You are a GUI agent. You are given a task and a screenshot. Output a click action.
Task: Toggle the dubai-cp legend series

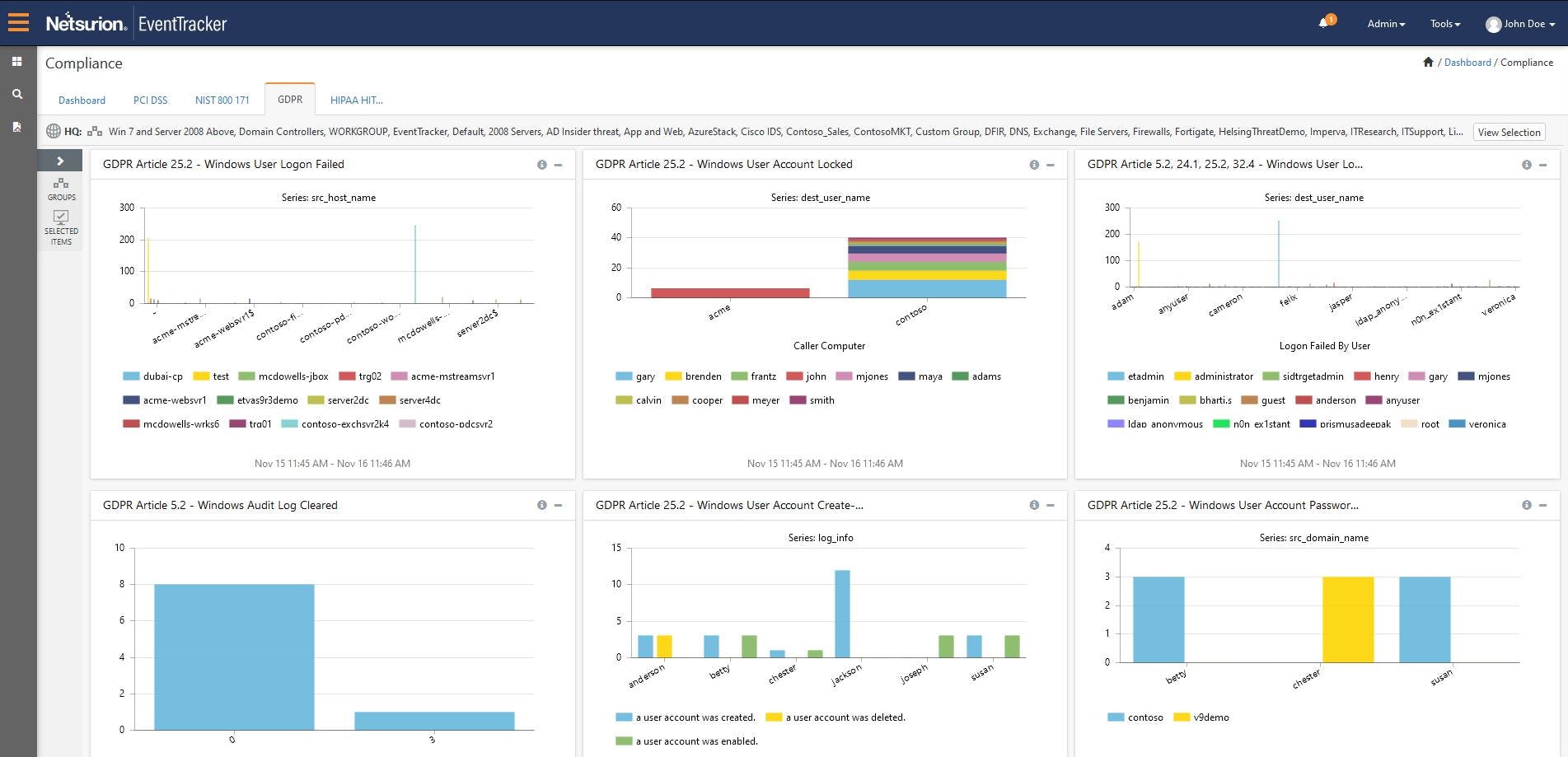coord(152,376)
